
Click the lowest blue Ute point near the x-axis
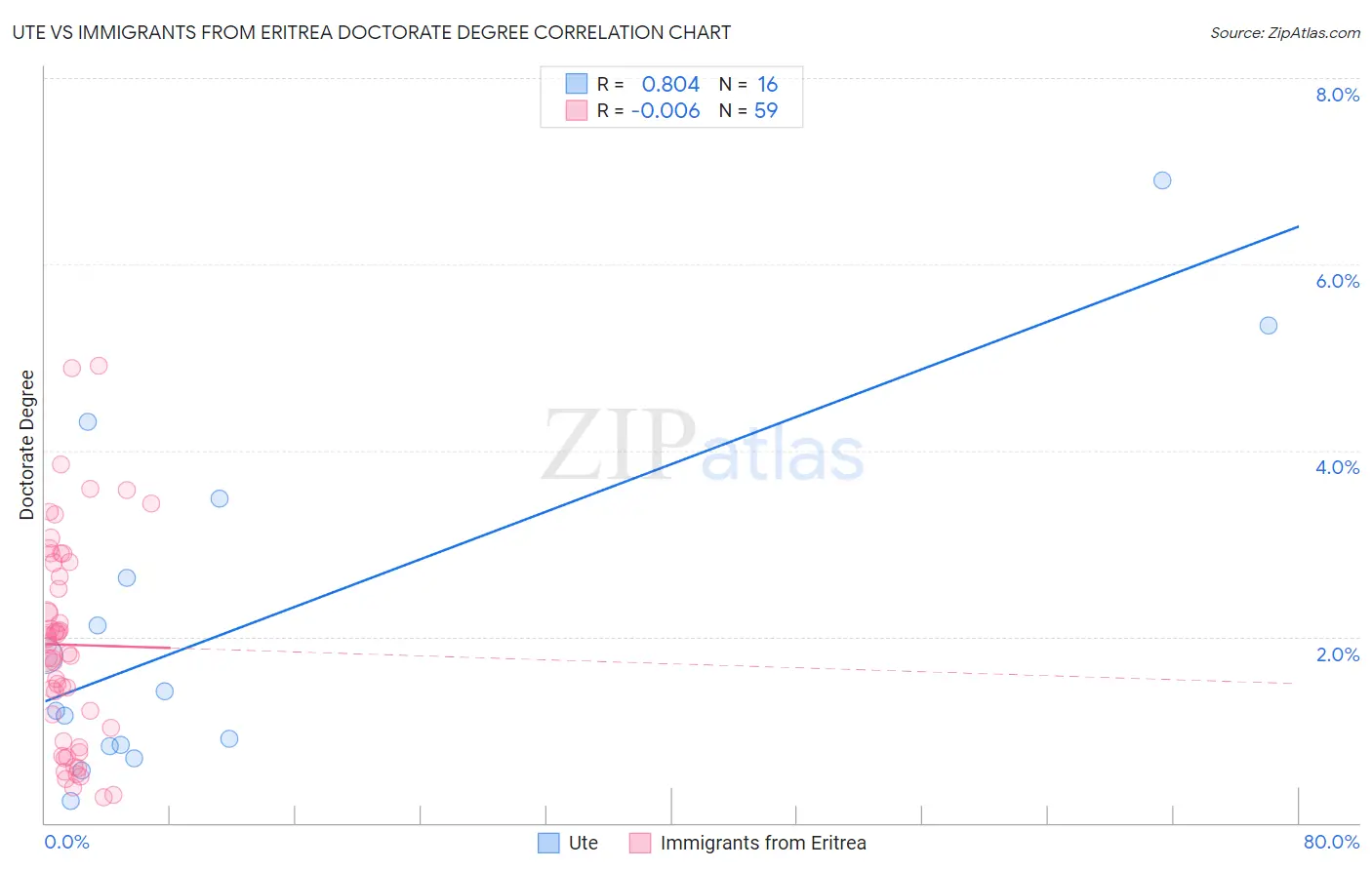click(71, 801)
